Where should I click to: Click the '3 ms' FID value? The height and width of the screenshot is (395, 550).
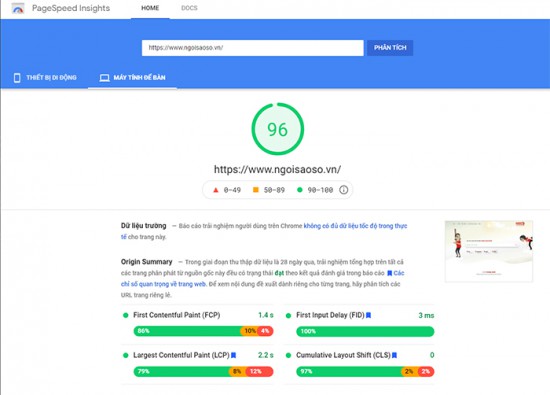[x=426, y=315]
